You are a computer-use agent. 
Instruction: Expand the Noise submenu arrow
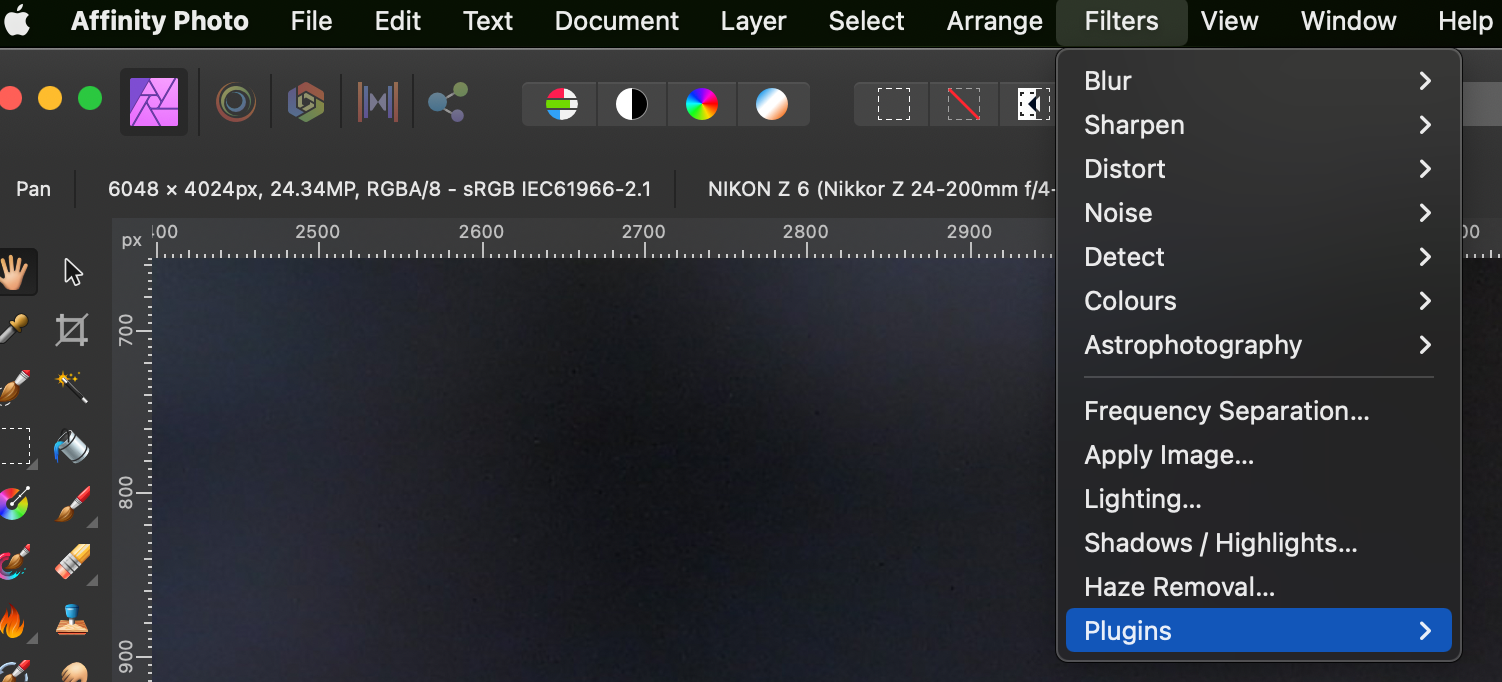[x=1425, y=213]
